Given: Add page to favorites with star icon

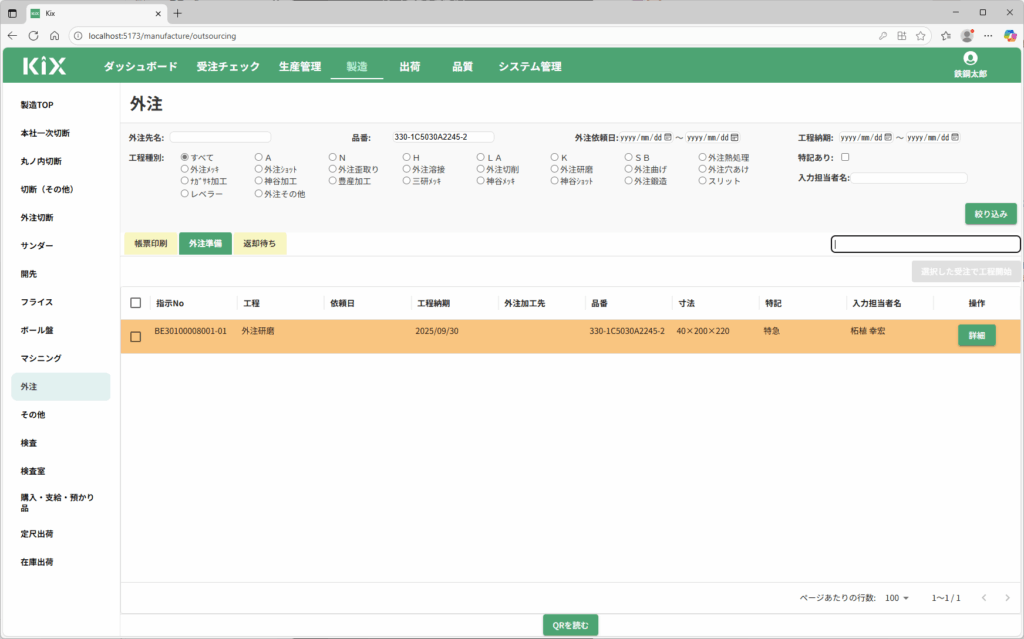Looking at the screenshot, I should point(945,35).
